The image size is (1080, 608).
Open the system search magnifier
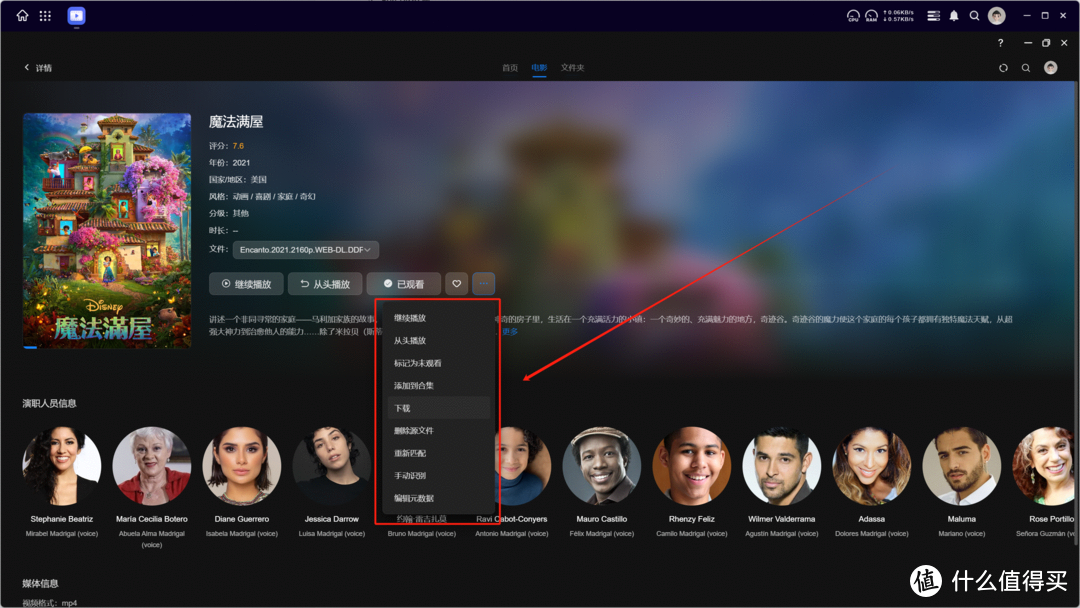pos(975,15)
